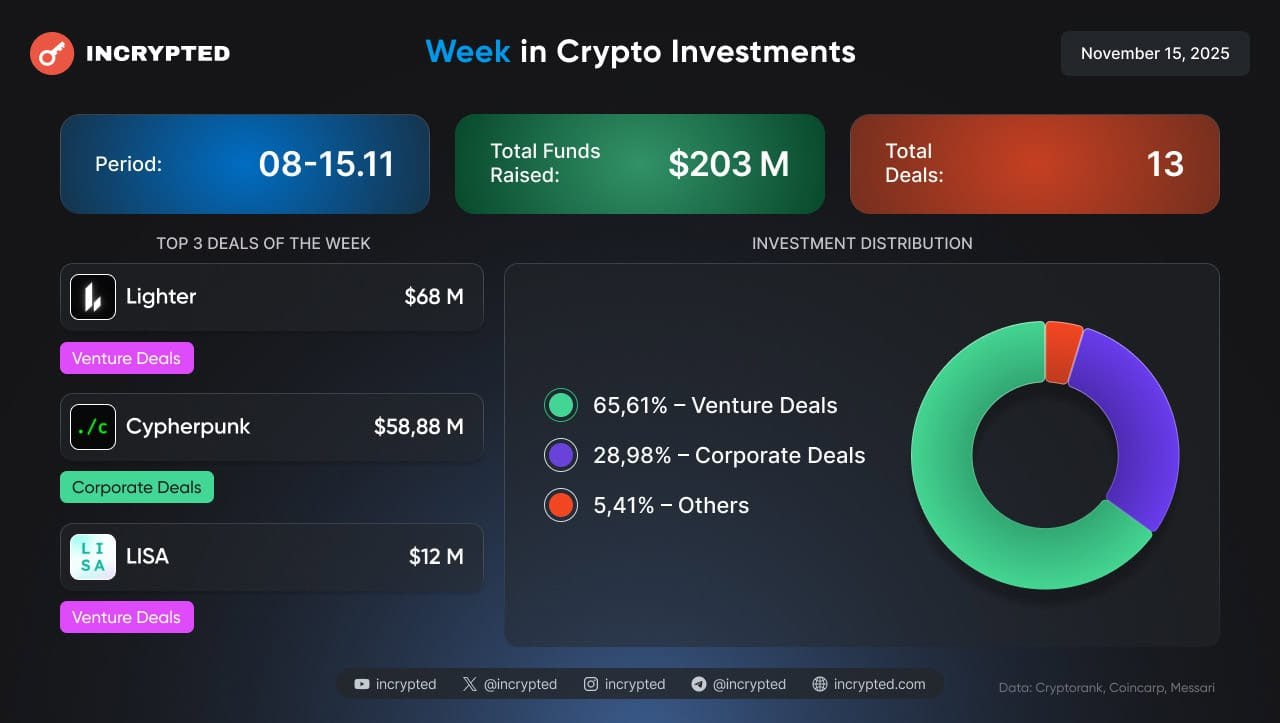Viewport: 1280px width, 723px height.
Task: Click the green Corporate Deals tag
Action: pyautogui.click(x=137, y=487)
